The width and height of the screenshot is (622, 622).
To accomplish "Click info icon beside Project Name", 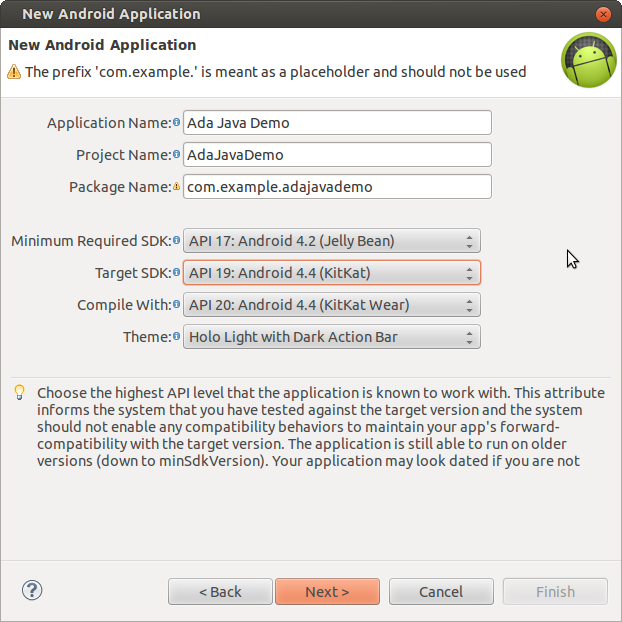I will (x=177, y=155).
